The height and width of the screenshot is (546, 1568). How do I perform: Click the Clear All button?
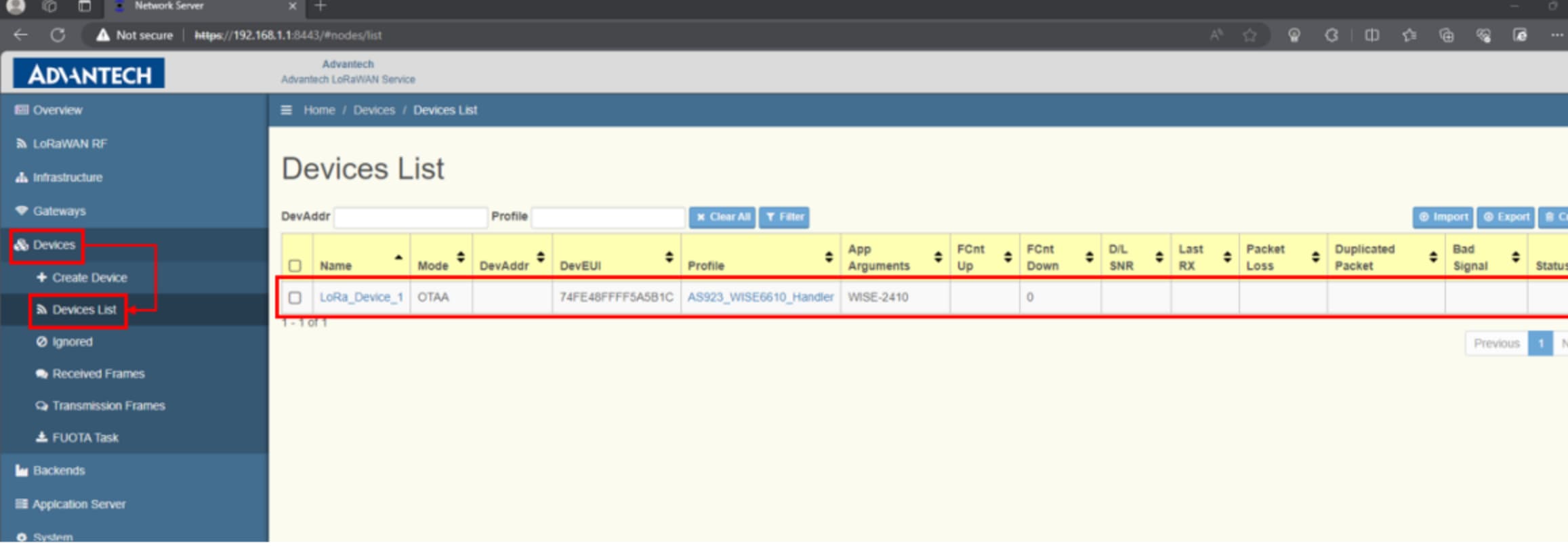[x=722, y=217]
